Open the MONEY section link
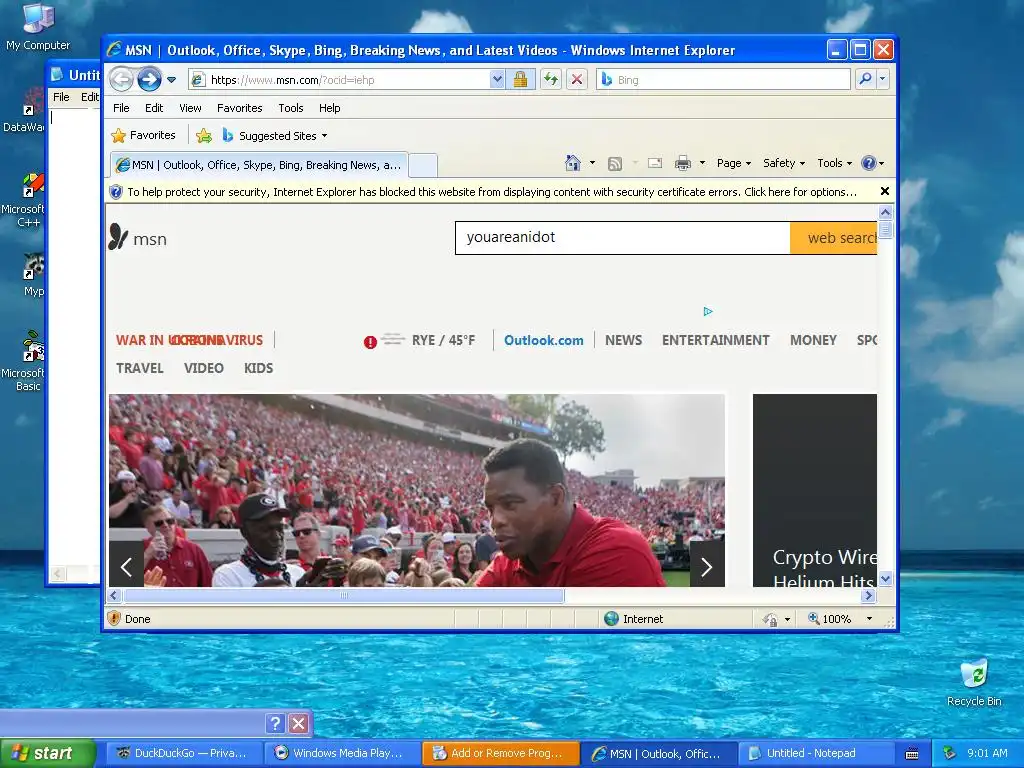Viewport: 1024px width, 768px height. coord(813,340)
